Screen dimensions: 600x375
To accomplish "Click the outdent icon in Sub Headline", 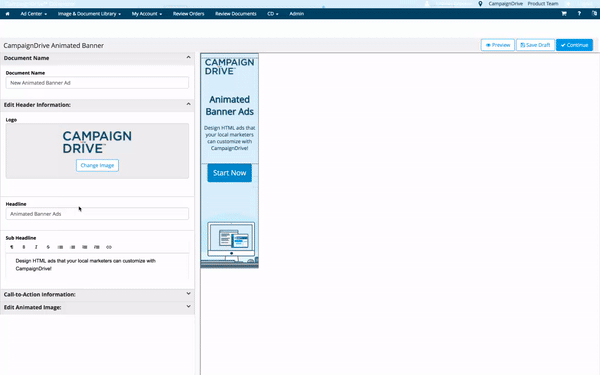I will click(85, 247).
